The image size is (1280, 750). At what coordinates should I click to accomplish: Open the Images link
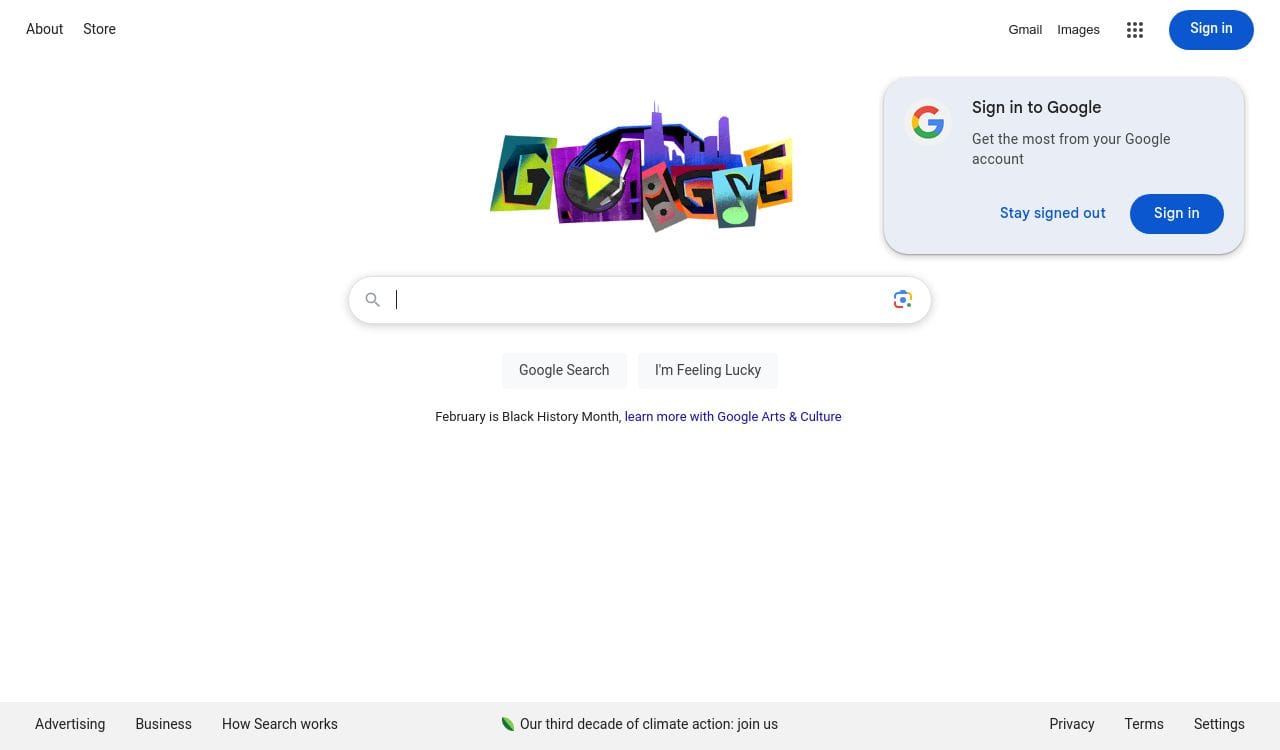click(x=1078, y=30)
